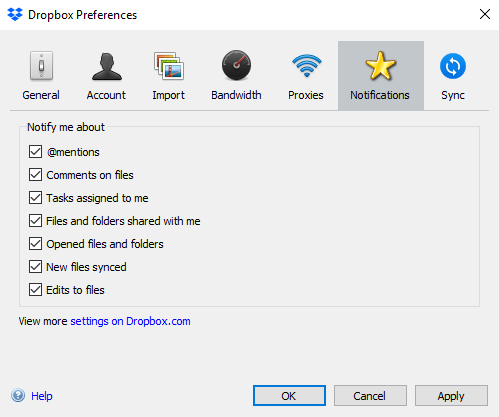
Task: Click the Apply button
Action: [x=451, y=396]
